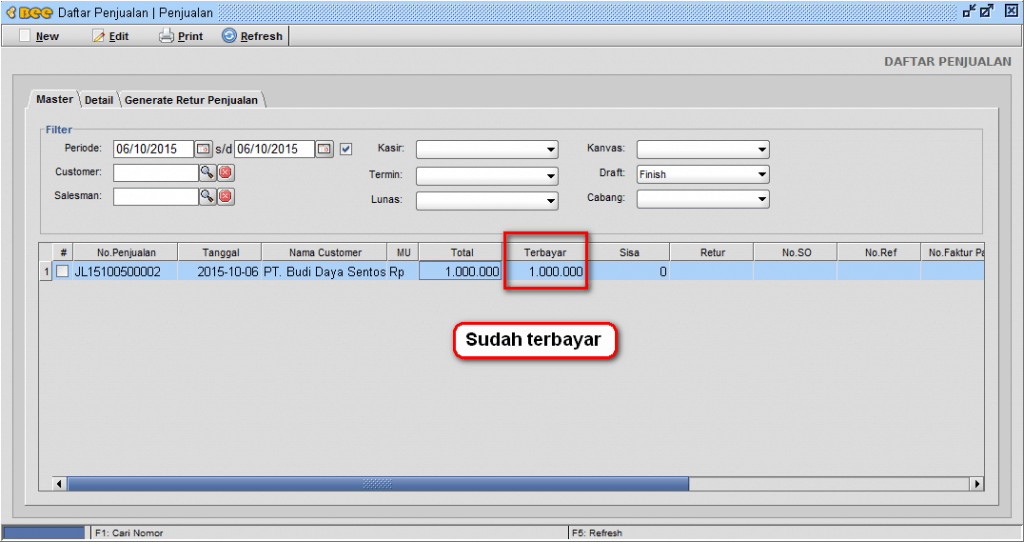Screen dimensions: 1024x542
Task: Click the Customer search magnifier icon
Action: point(207,172)
